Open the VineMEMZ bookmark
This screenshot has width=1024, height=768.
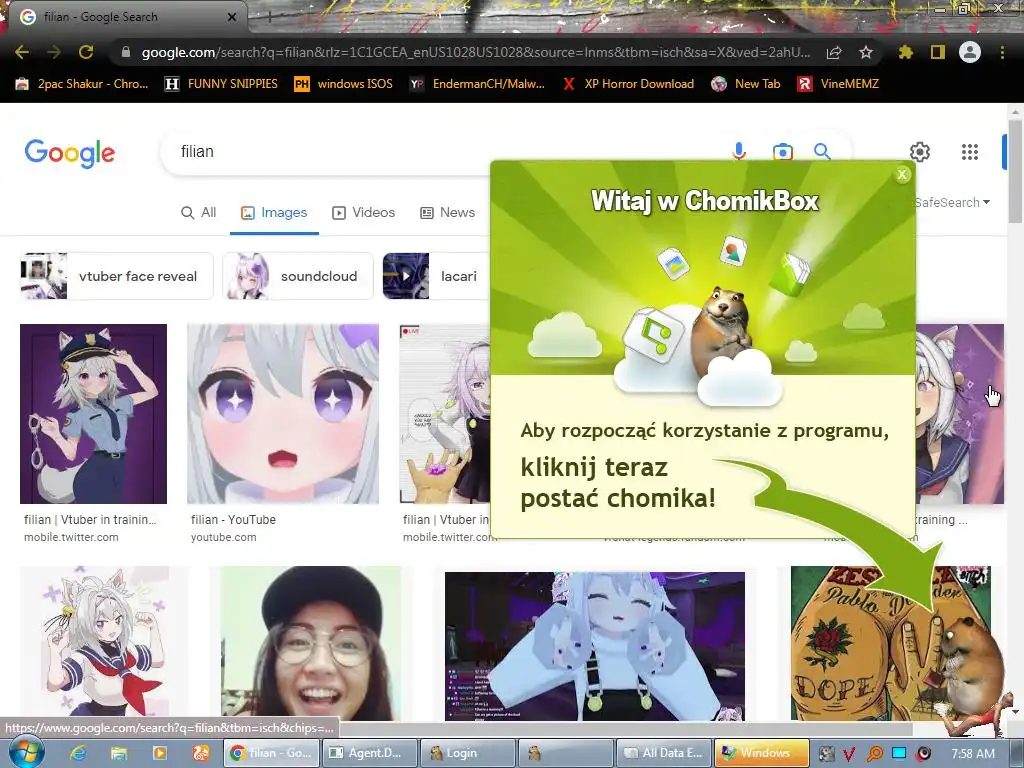click(839, 84)
